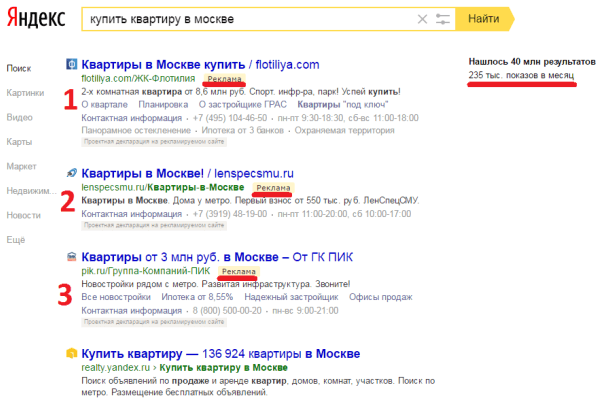Click the Реклама label on ПИК ad

(239, 271)
